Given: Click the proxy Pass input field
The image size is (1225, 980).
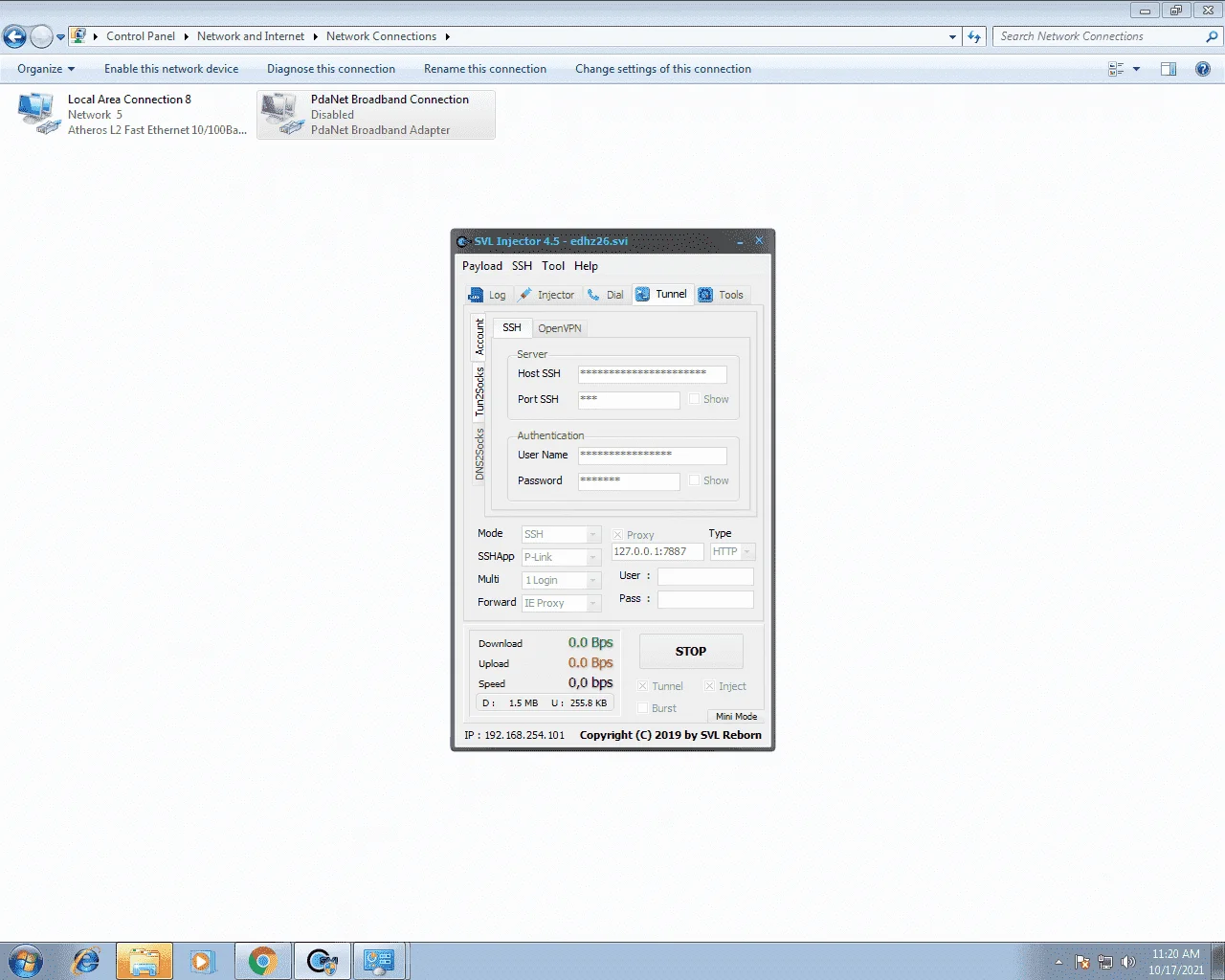Looking at the screenshot, I should [x=705, y=599].
